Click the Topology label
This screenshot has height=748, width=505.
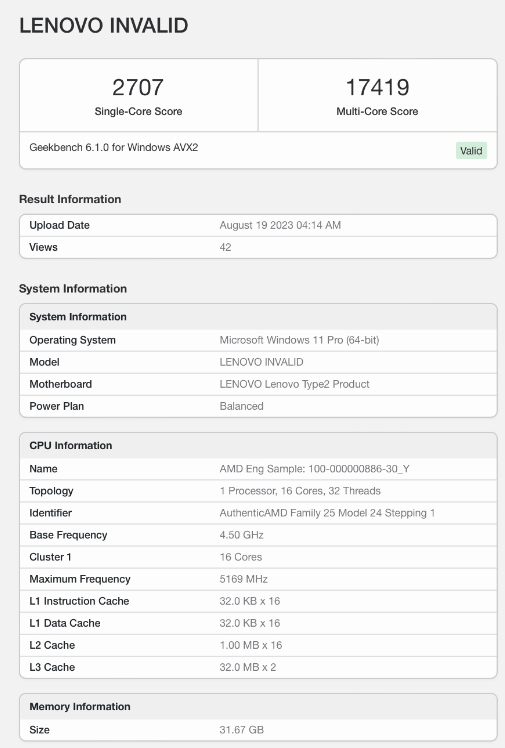click(52, 491)
